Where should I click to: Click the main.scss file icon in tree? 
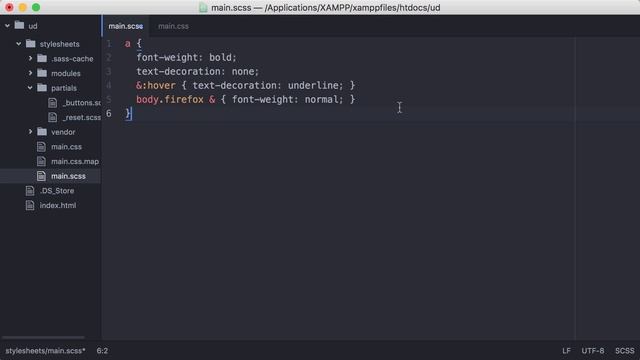(x=41, y=176)
